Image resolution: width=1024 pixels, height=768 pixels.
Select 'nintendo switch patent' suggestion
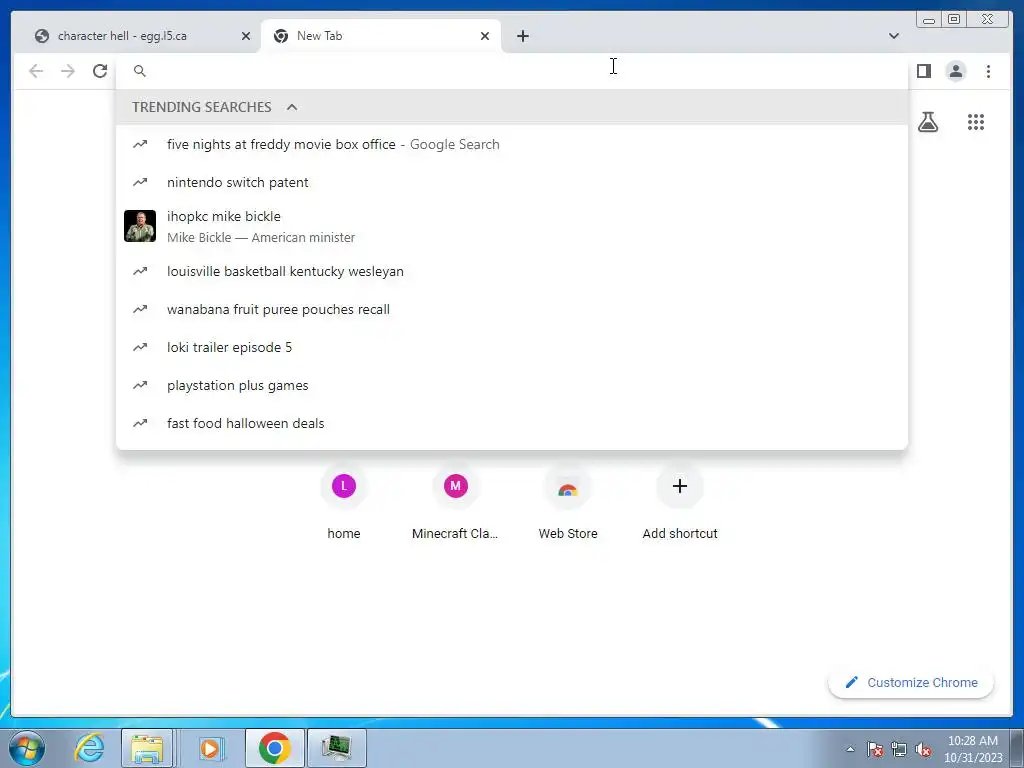(x=512, y=182)
